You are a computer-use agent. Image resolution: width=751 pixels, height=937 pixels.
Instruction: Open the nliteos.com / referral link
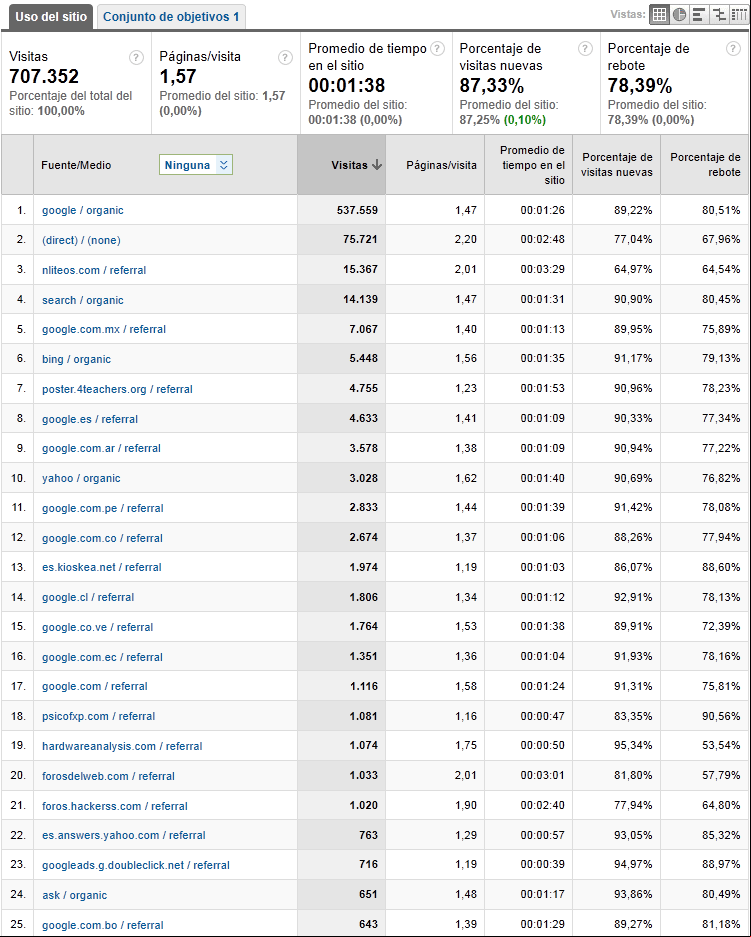94,270
